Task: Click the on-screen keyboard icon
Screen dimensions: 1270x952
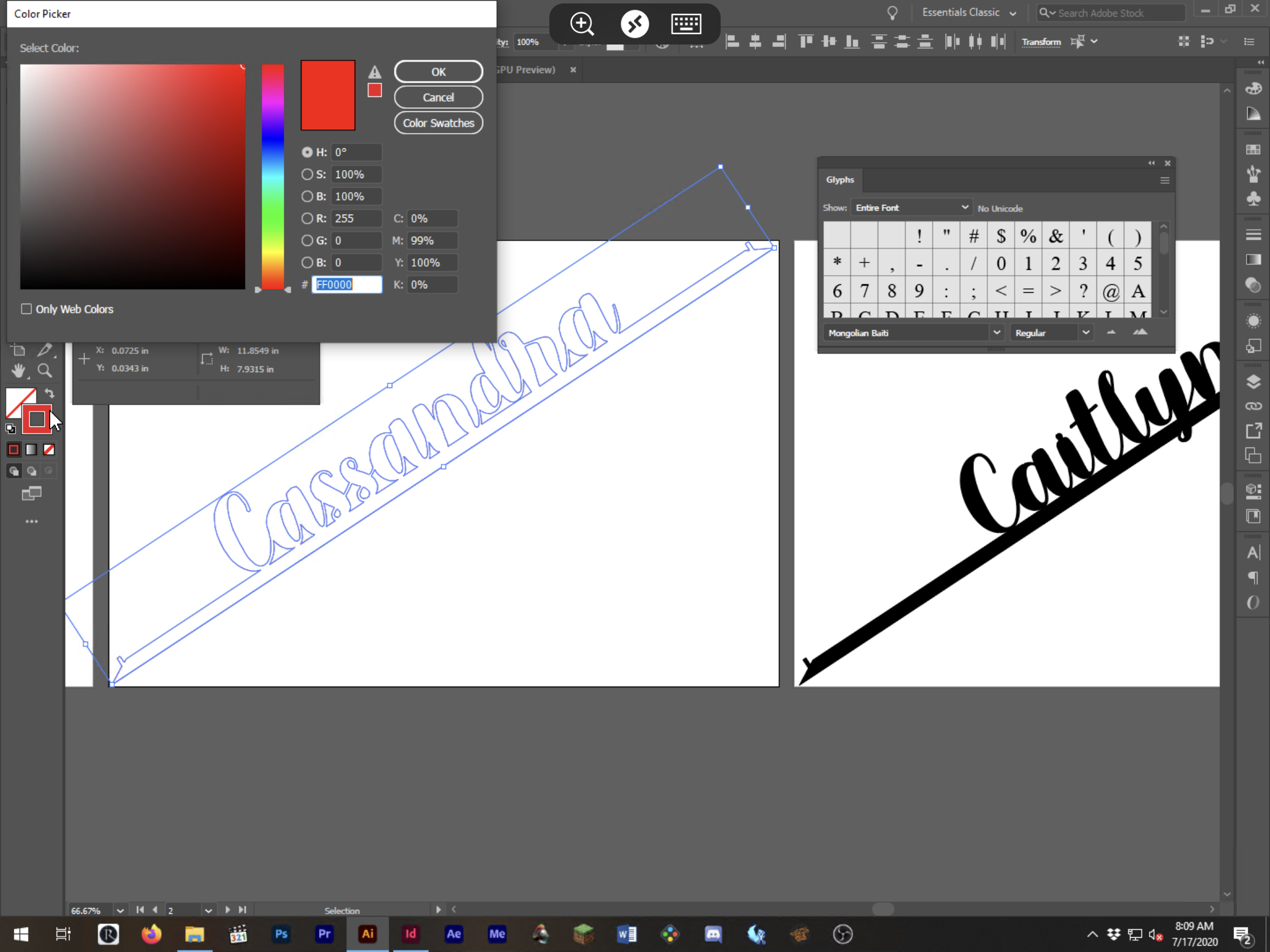Action: 685,23
